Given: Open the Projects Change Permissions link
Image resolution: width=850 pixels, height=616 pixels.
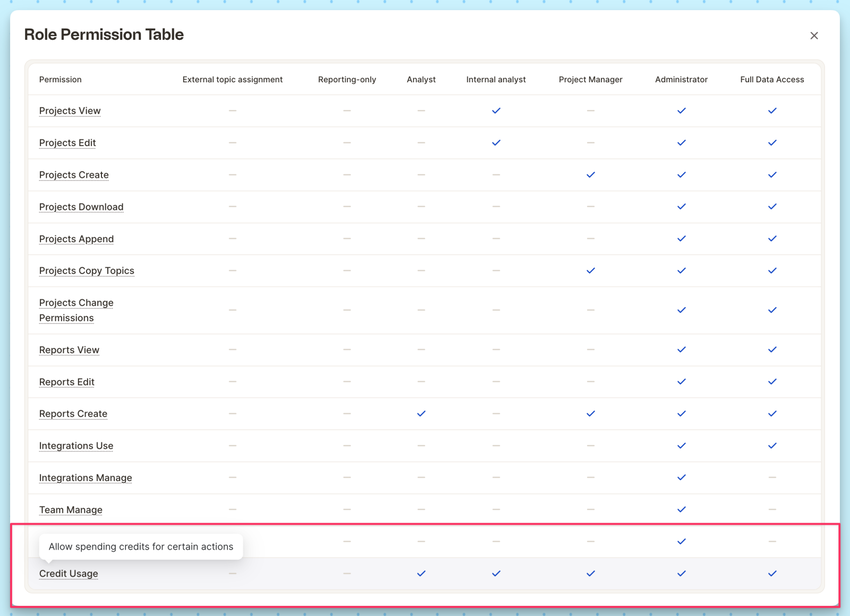Looking at the screenshot, I should coord(76,310).
